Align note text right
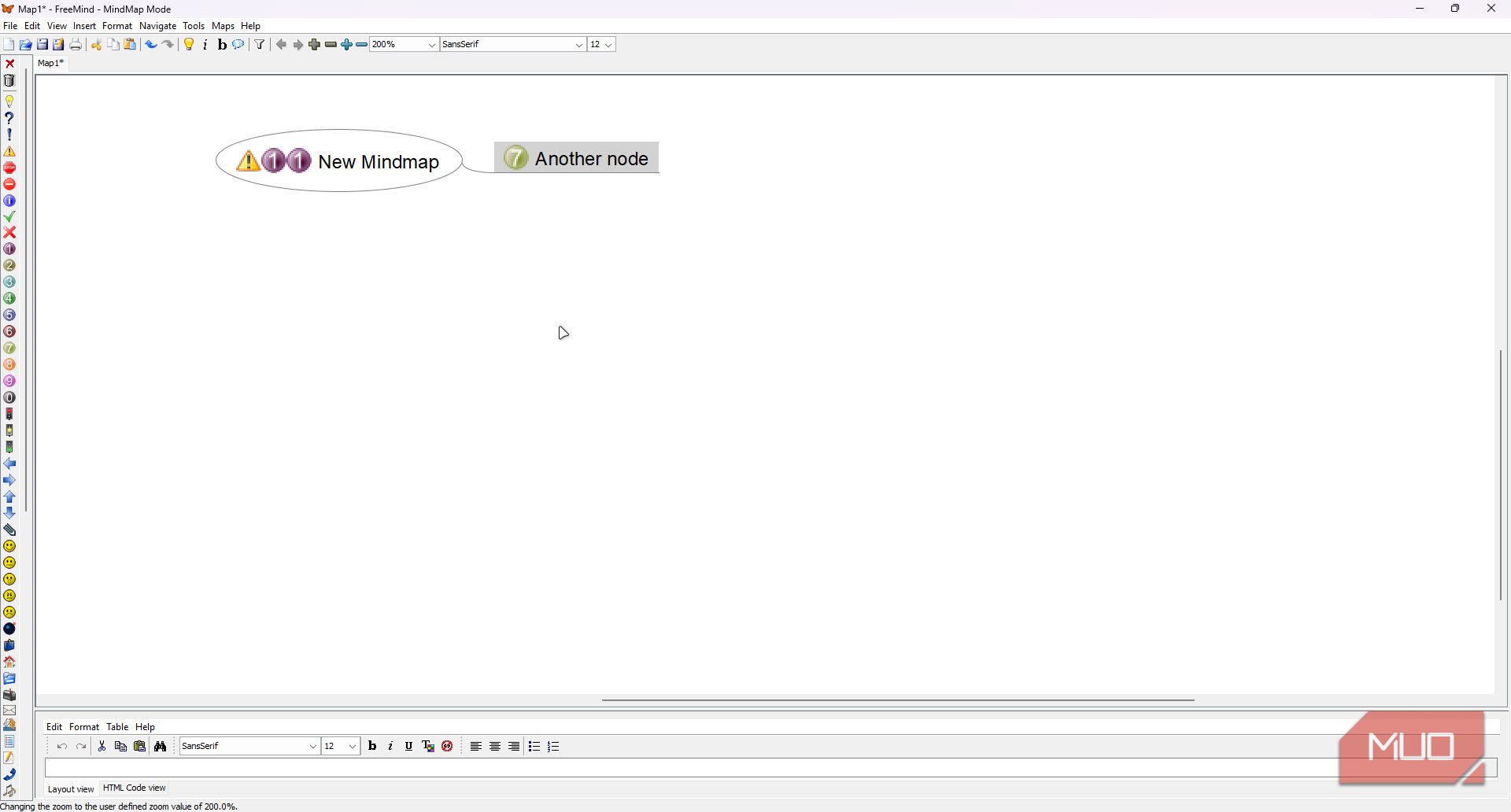The image size is (1511, 812). tap(514, 747)
